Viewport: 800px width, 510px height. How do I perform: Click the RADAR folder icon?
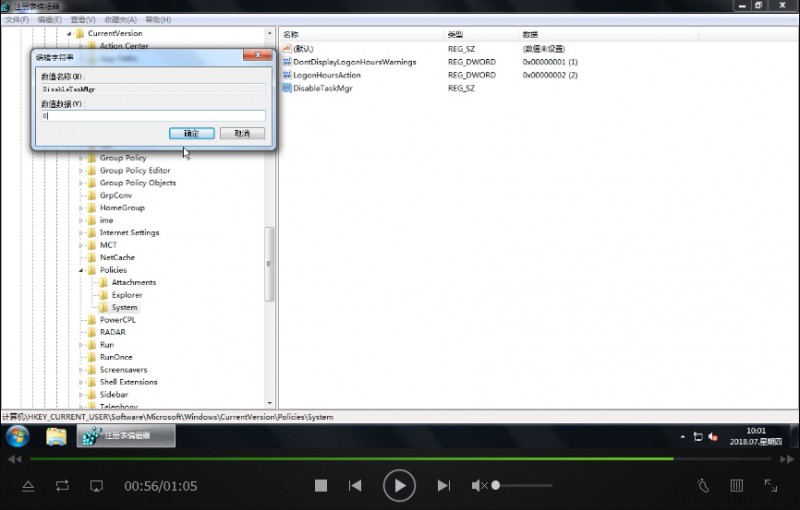[x=92, y=332]
